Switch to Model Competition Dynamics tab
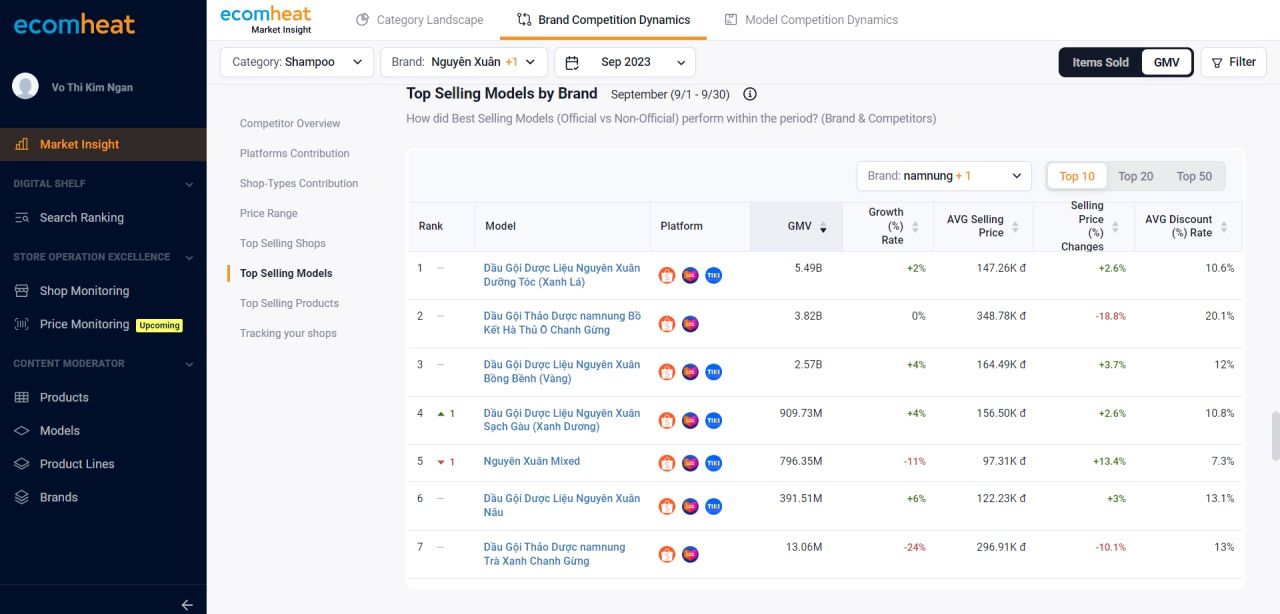Viewport: 1280px width, 614px height. (x=811, y=20)
